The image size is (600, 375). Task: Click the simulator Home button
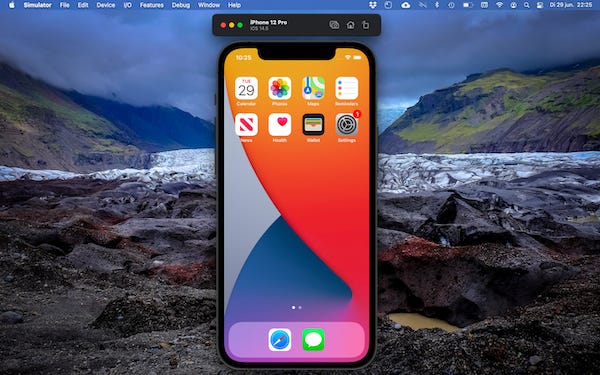351,25
